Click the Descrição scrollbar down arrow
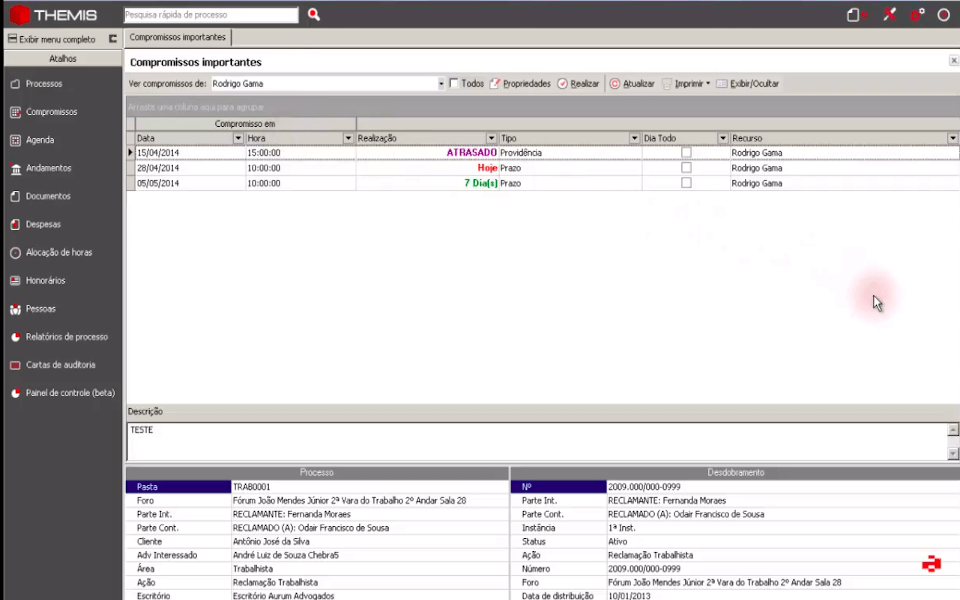Image resolution: width=960 pixels, height=600 pixels. (x=953, y=453)
